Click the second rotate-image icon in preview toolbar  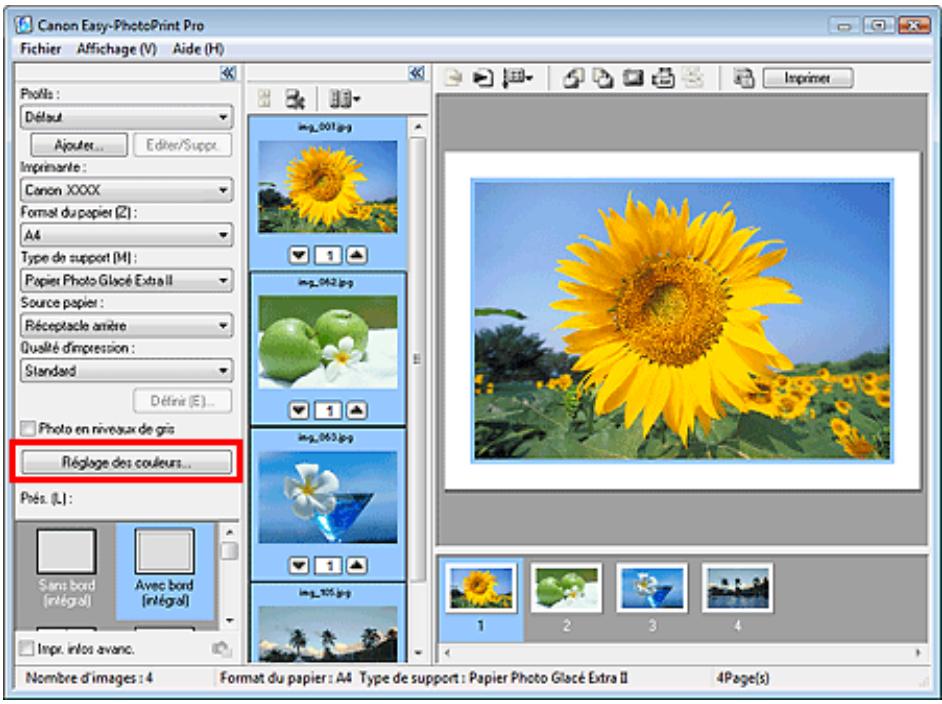pos(603,78)
